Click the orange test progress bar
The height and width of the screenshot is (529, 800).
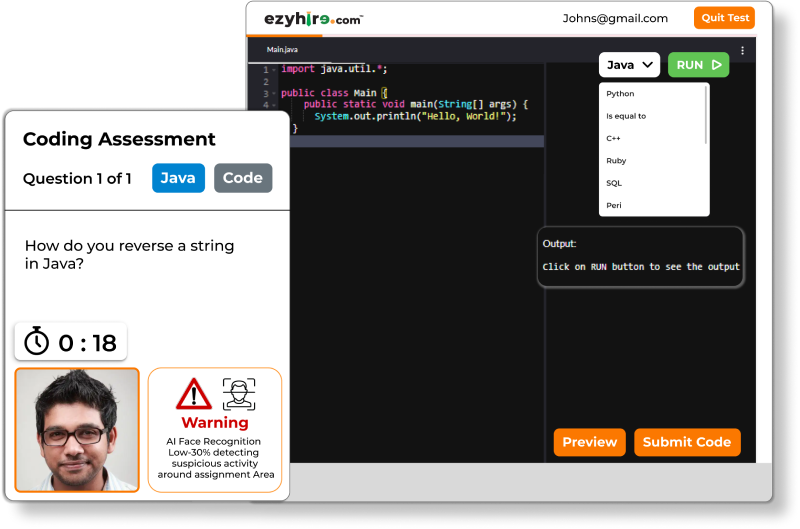[x=284, y=36]
